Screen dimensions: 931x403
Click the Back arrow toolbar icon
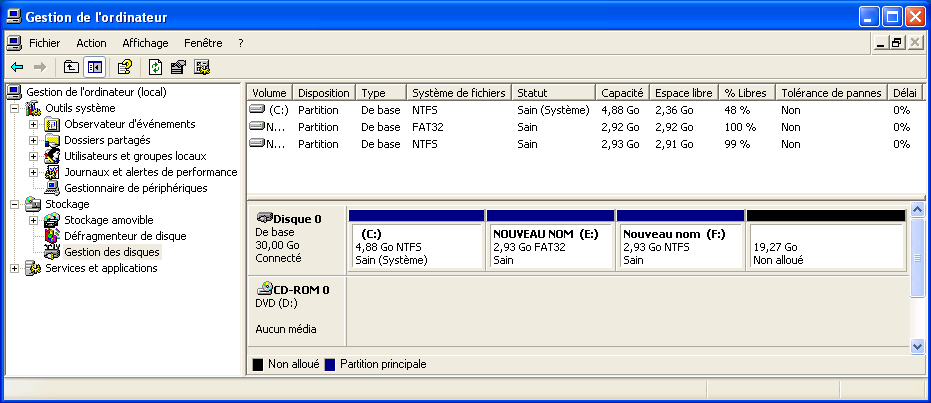click(17, 67)
